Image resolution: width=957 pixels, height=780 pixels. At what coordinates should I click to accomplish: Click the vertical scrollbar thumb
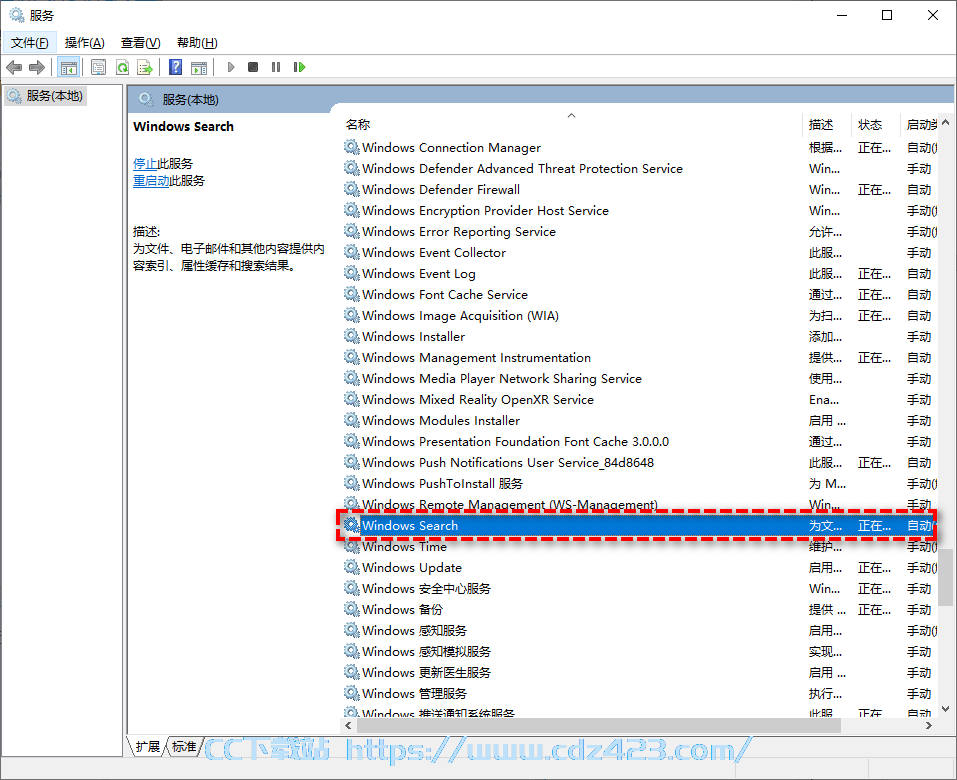click(945, 577)
